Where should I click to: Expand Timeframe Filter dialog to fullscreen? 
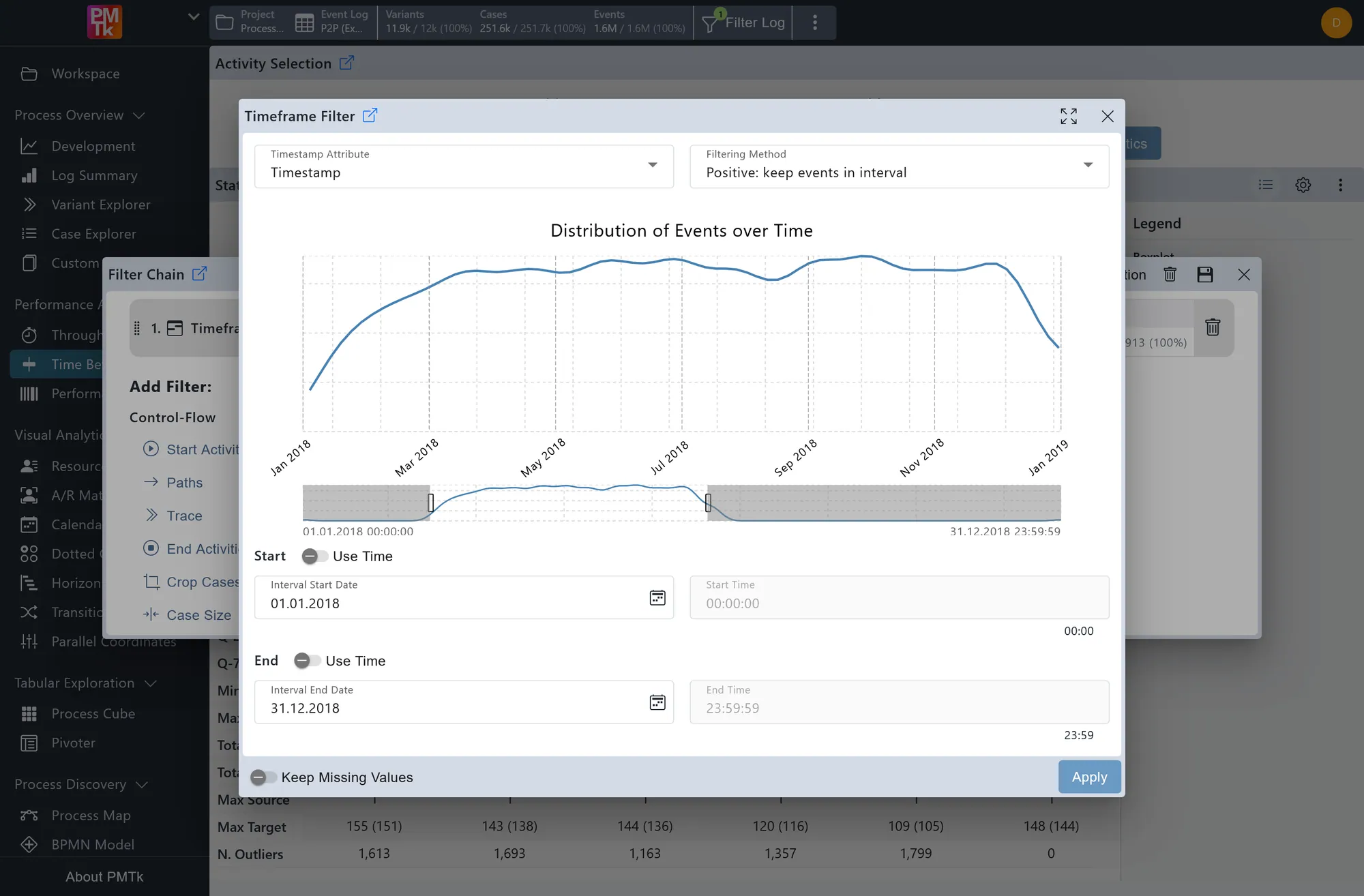(1069, 116)
